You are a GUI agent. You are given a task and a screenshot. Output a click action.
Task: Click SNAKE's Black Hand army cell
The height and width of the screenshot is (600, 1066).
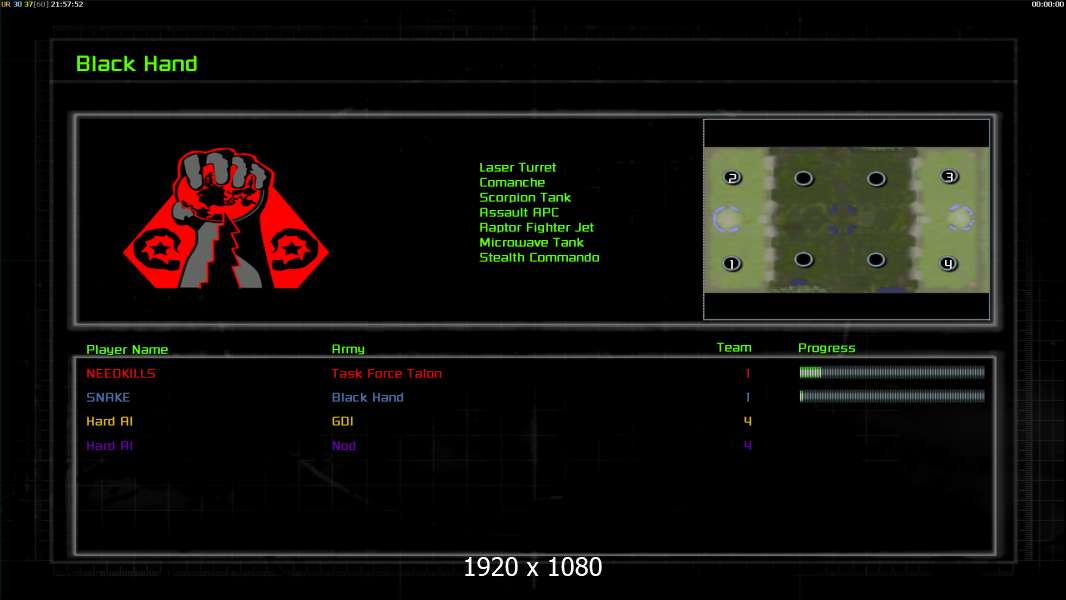(x=367, y=398)
